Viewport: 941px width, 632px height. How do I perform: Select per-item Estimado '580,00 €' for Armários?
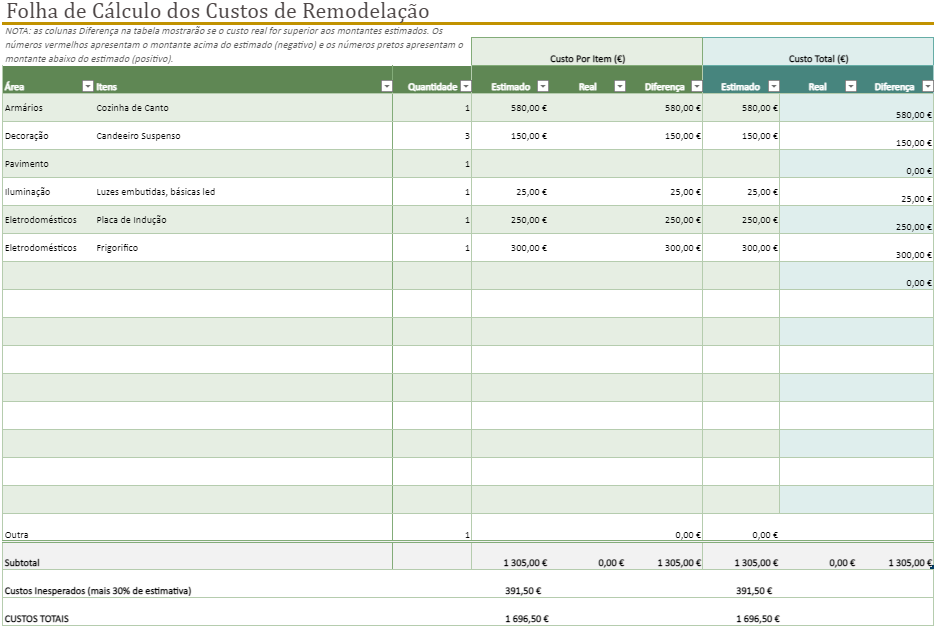click(x=529, y=108)
